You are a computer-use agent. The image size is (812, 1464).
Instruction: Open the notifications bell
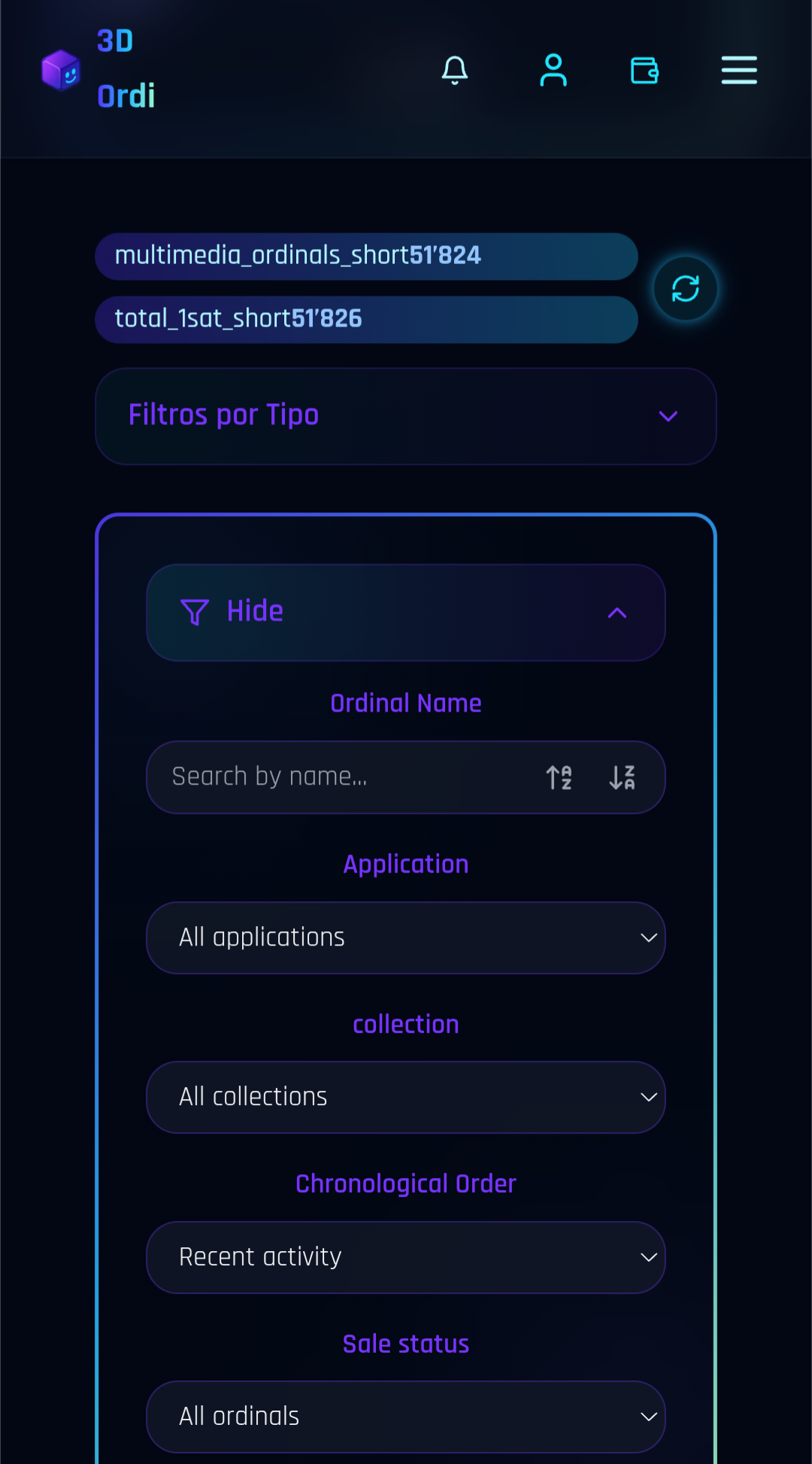click(454, 70)
